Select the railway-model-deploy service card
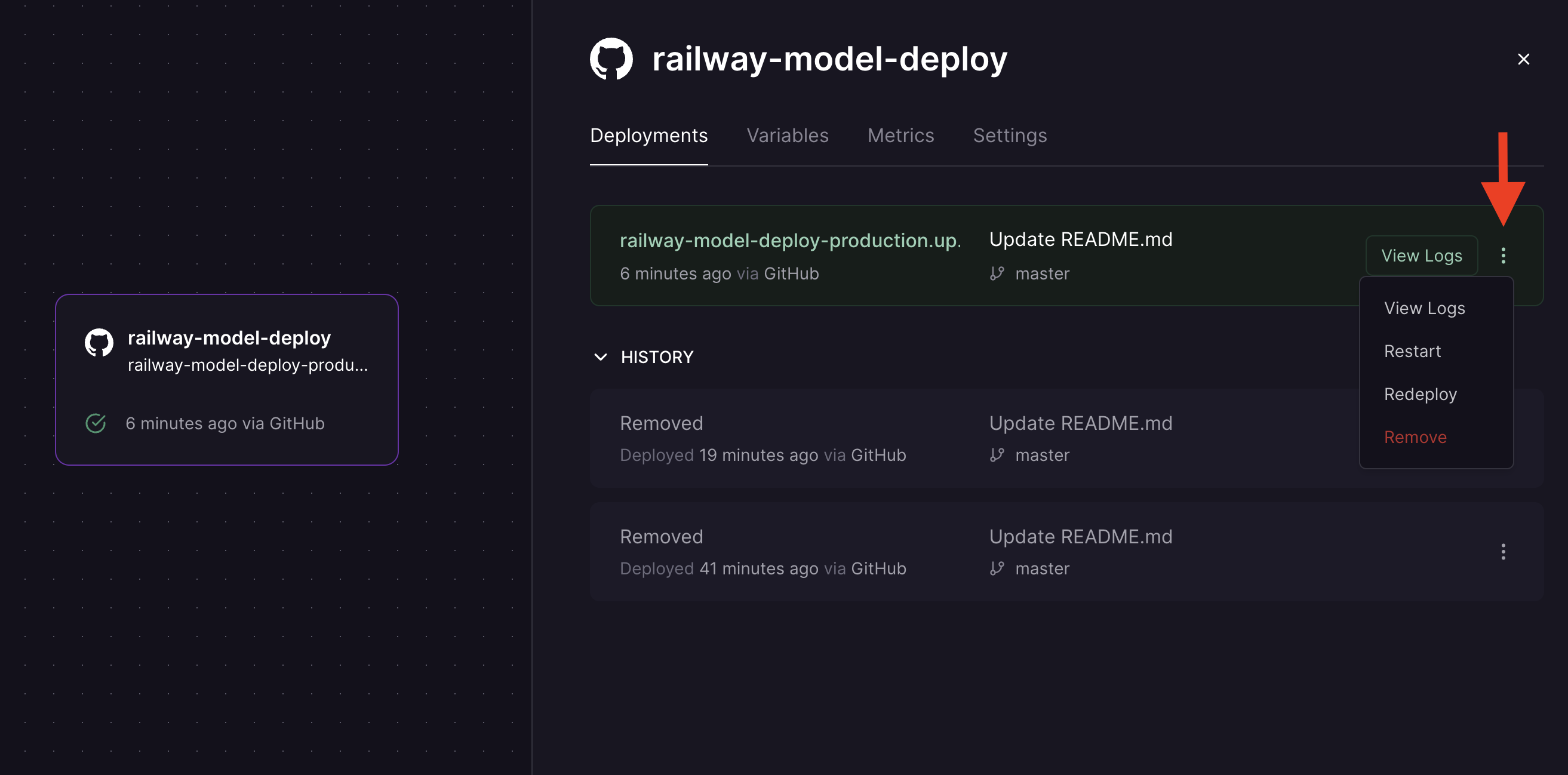This screenshot has height=775, width=1568. [x=227, y=380]
